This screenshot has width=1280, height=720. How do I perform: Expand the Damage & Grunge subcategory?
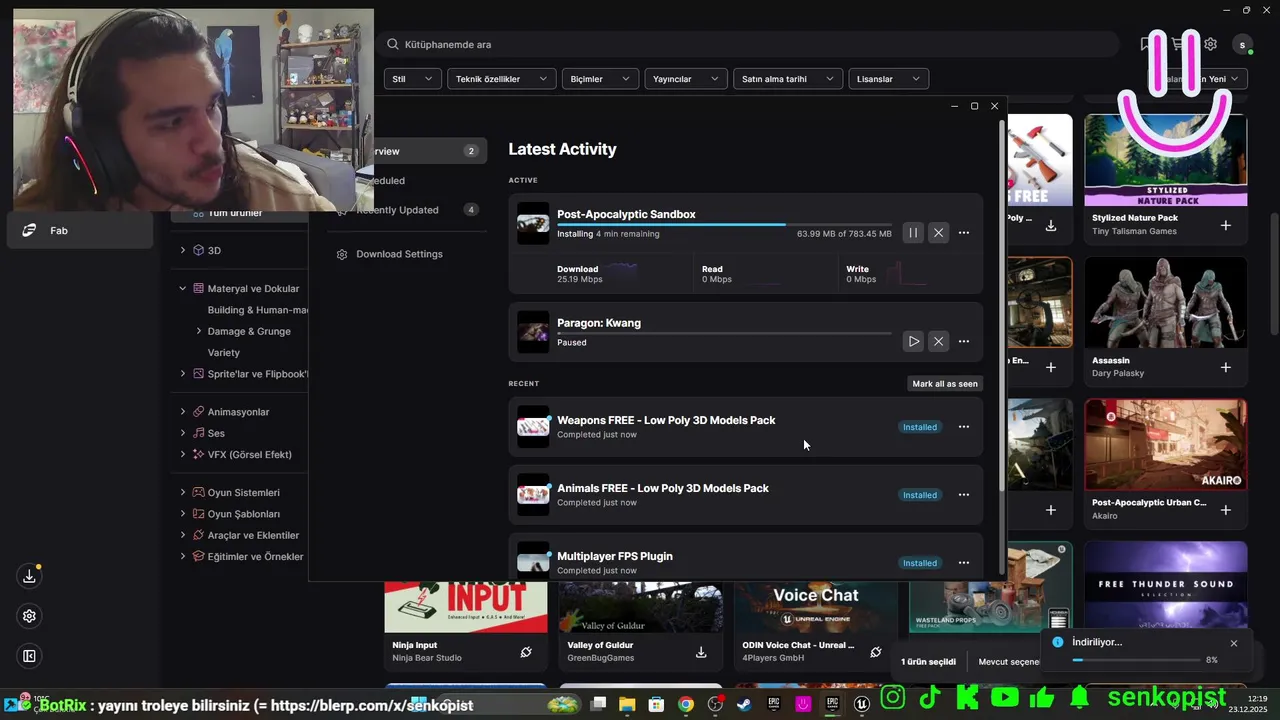(198, 331)
